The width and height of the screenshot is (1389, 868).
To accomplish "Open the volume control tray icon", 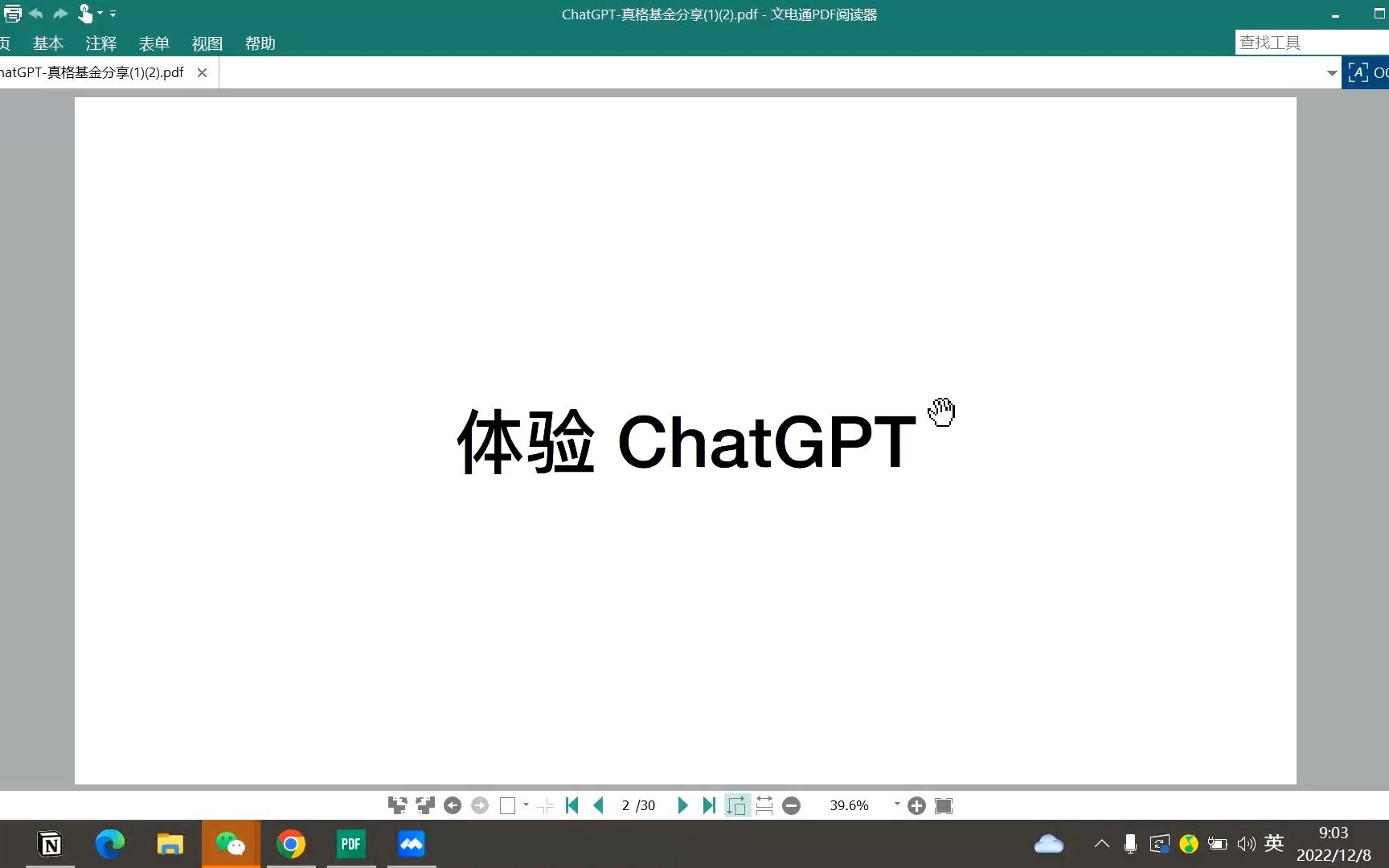I will [1246, 844].
